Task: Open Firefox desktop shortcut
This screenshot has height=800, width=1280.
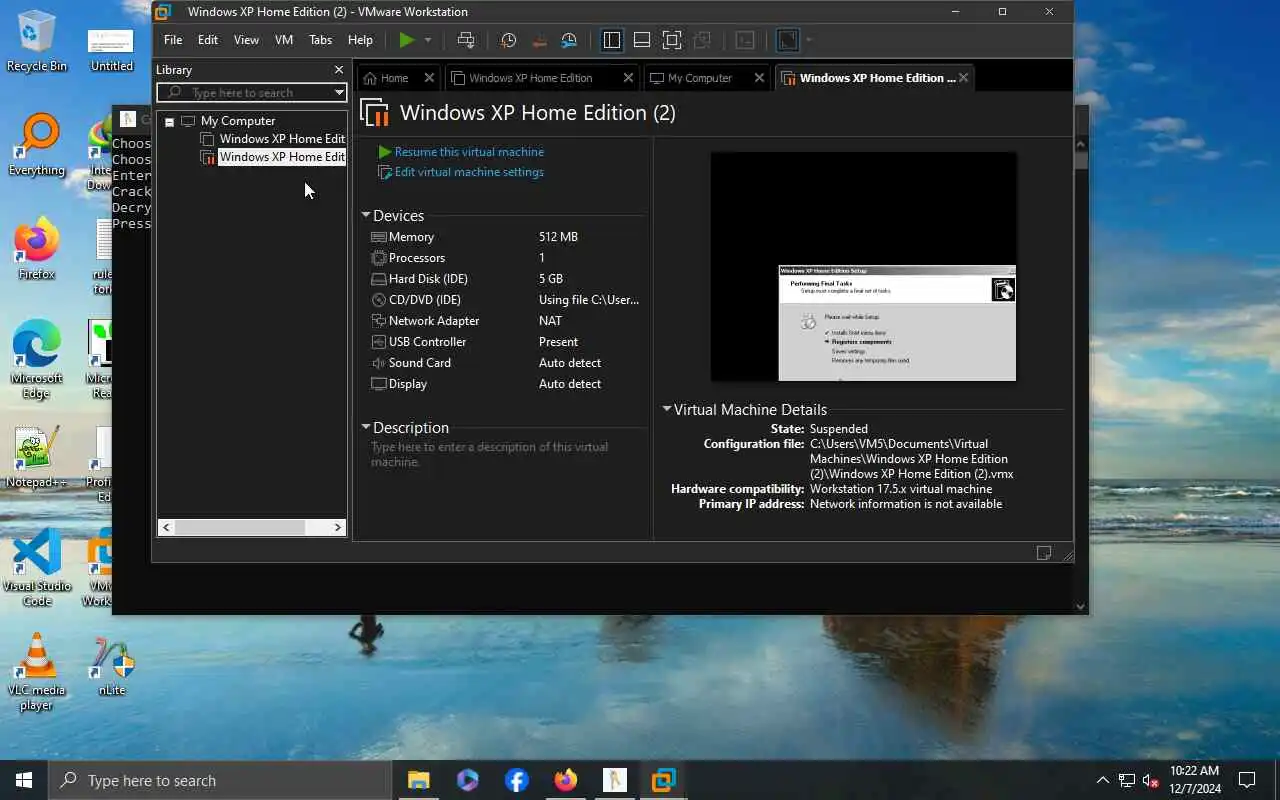Action: tap(37, 249)
